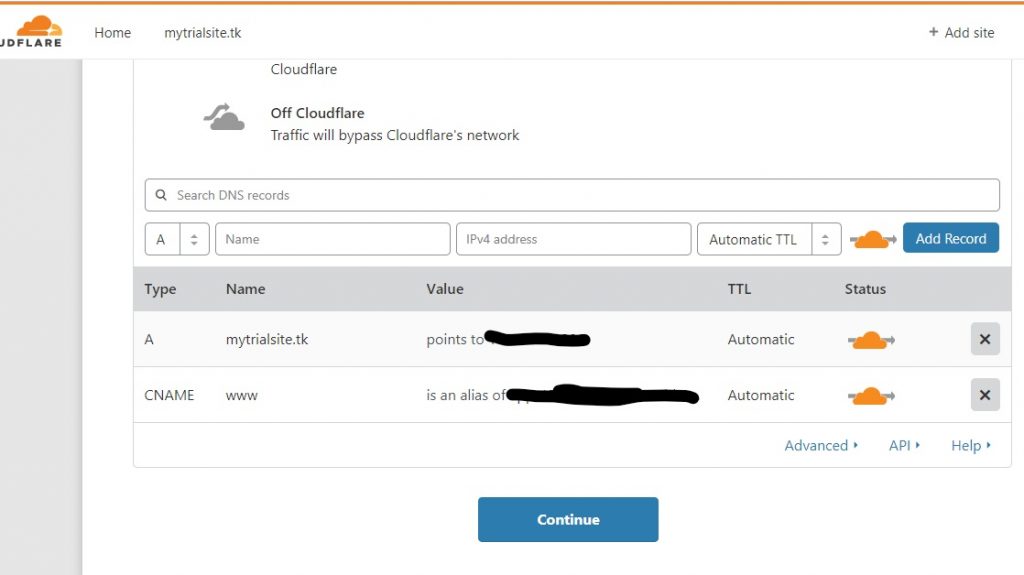Image resolution: width=1024 pixels, height=575 pixels.
Task: Click the Cloudflare logo
Action: (x=31, y=31)
